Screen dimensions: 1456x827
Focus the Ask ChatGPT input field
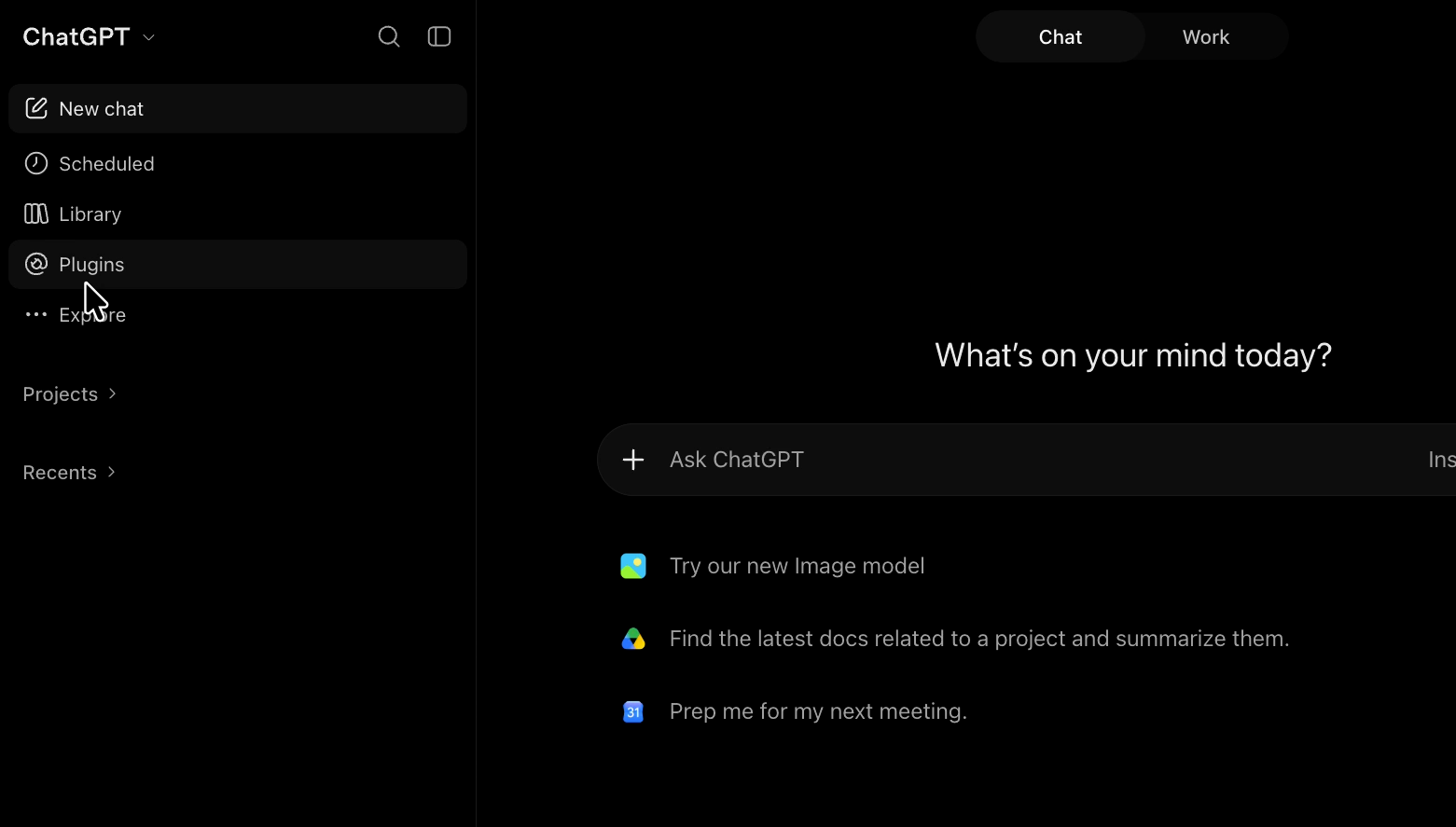(1026, 460)
